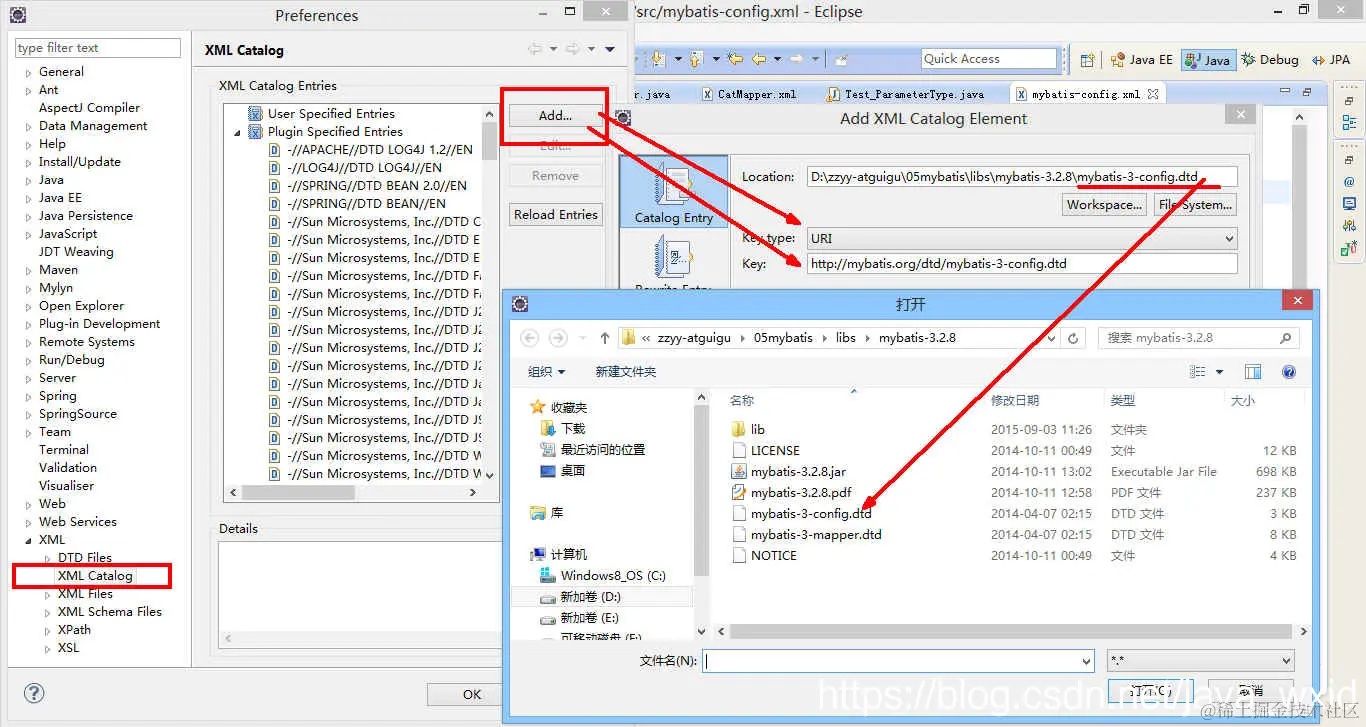Open the 组织 menu
The image size is (1366, 727).
[x=546, y=372]
